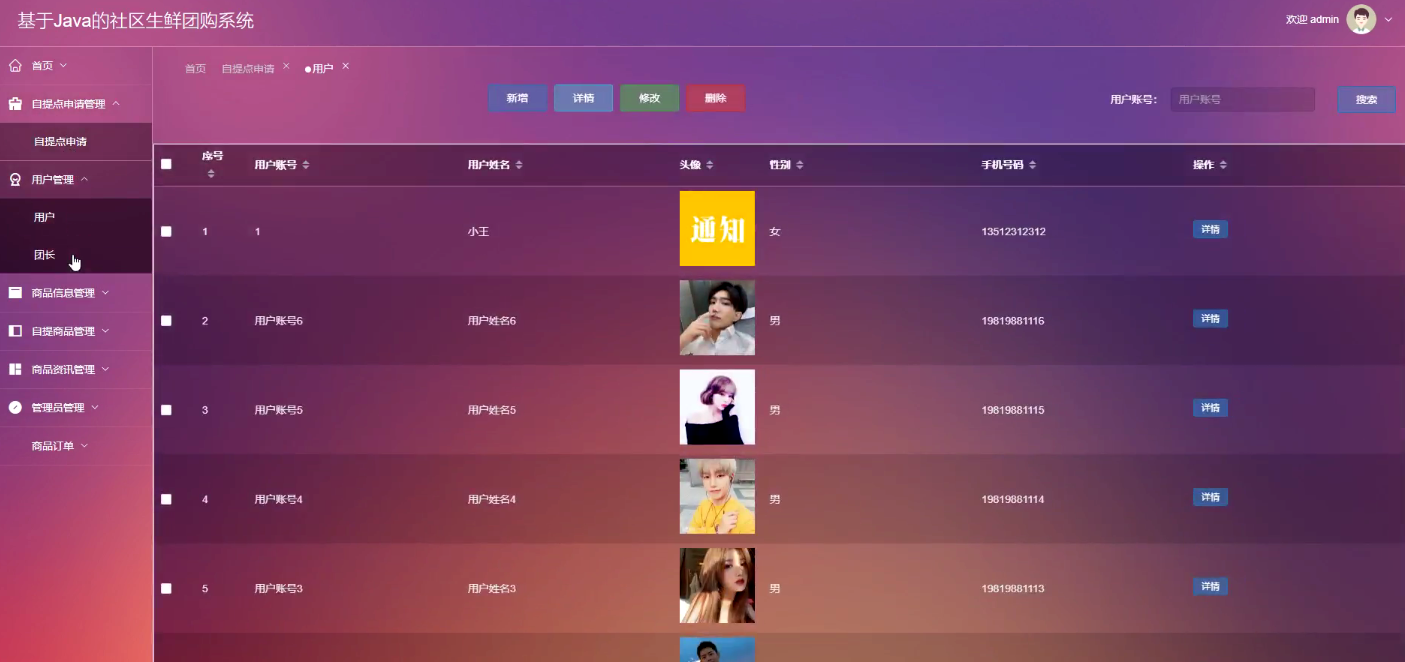
Task: Switch to the 首页 breadcrumb tab
Action: [195, 69]
